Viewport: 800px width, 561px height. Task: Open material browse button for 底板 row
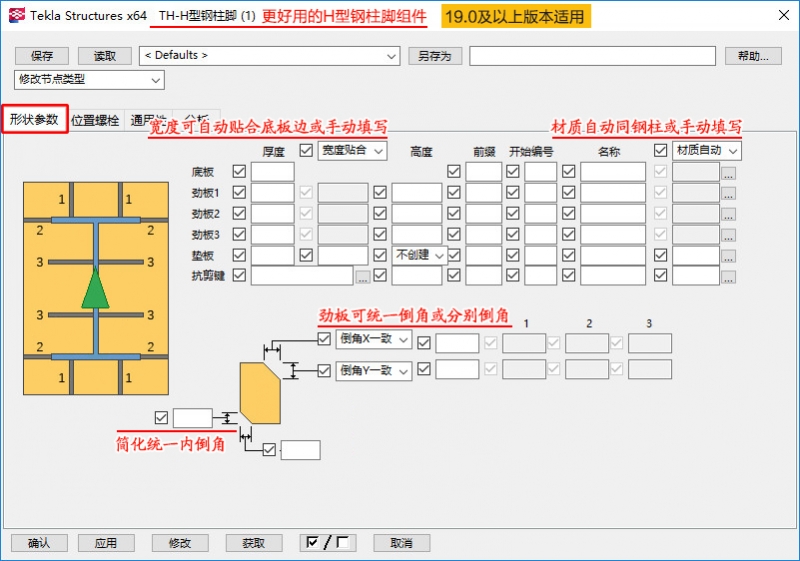[728, 173]
